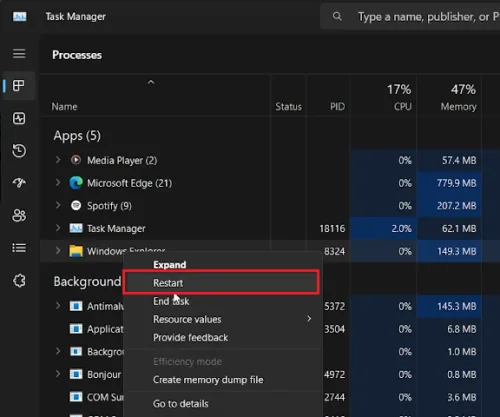Sort by the Memory column header
Screen dimensions: 500x417
[x=458, y=107]
